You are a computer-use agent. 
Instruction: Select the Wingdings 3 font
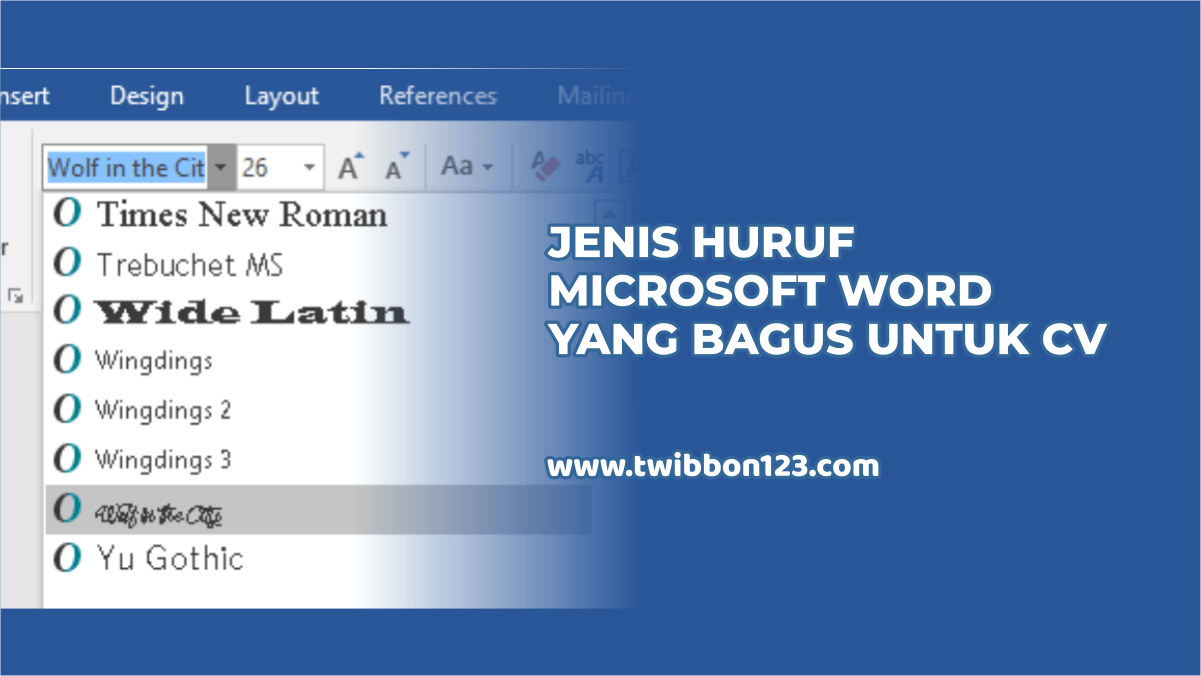(x=162, y=460)
